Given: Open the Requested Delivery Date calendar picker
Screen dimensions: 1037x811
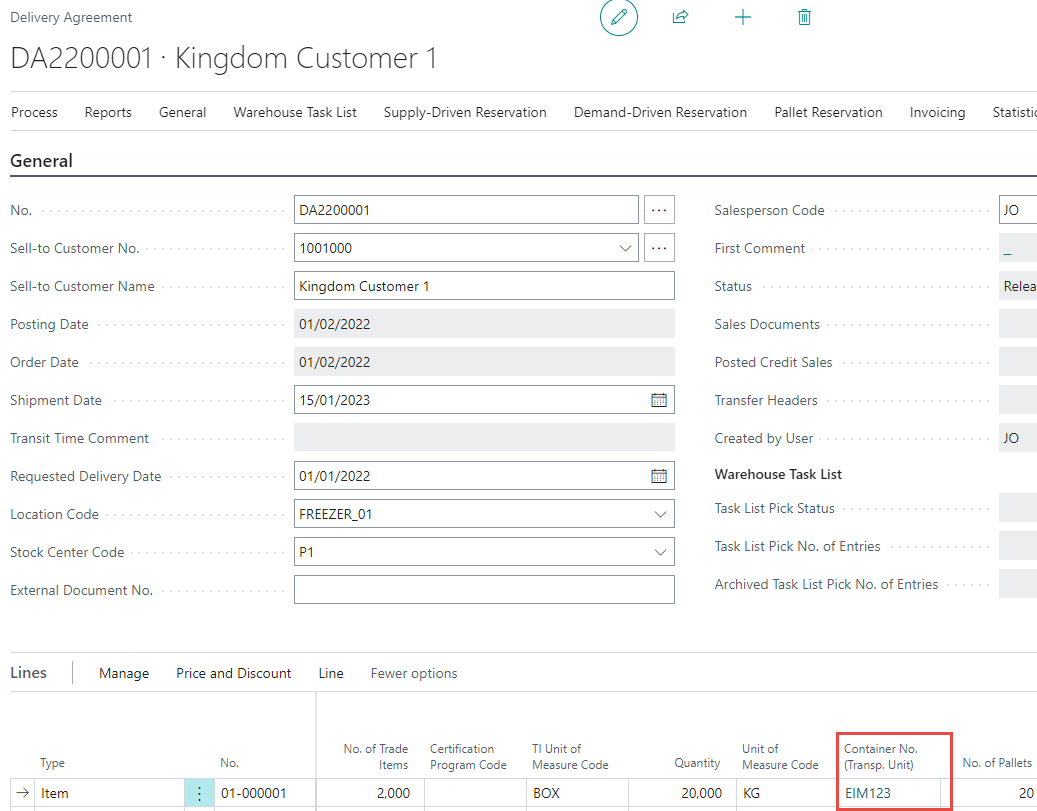Looking at the screenshot, I should tap(659, 476).
